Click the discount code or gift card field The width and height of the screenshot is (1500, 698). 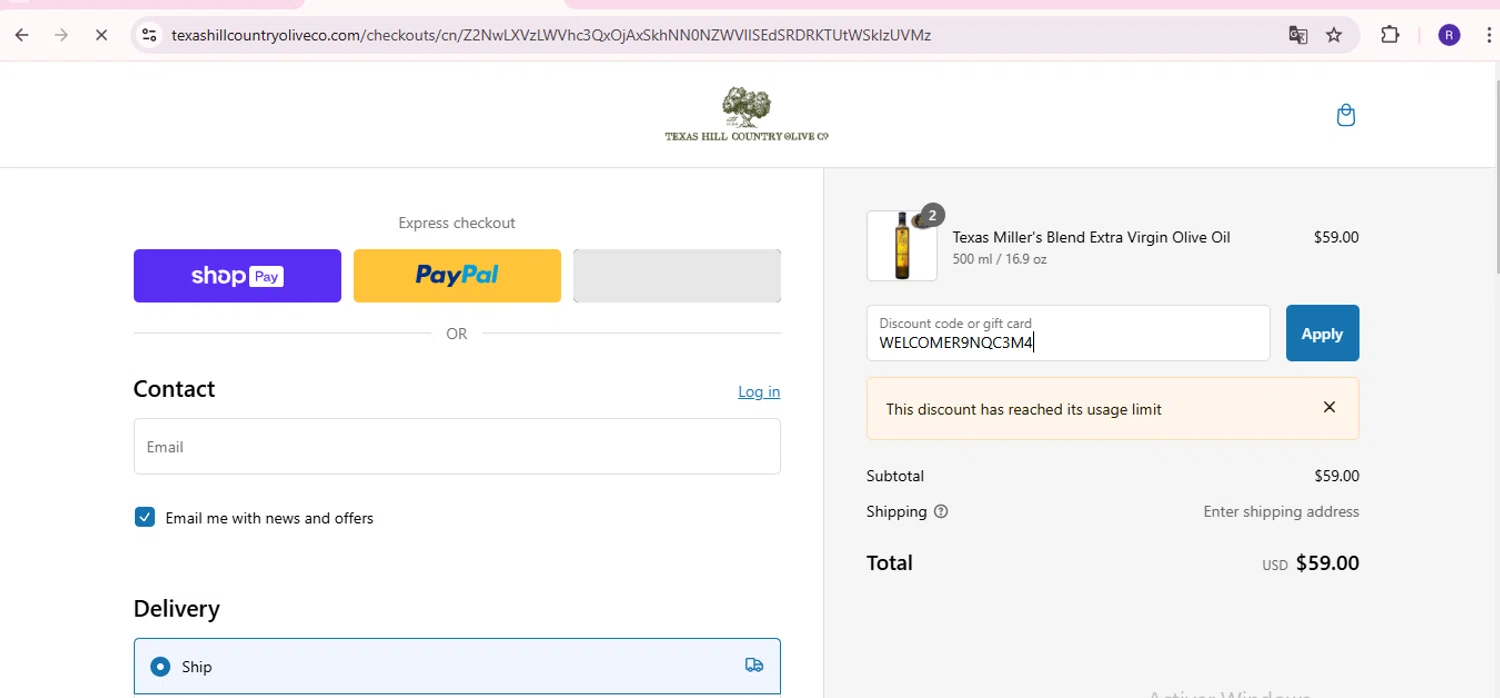click(1068, 333)
